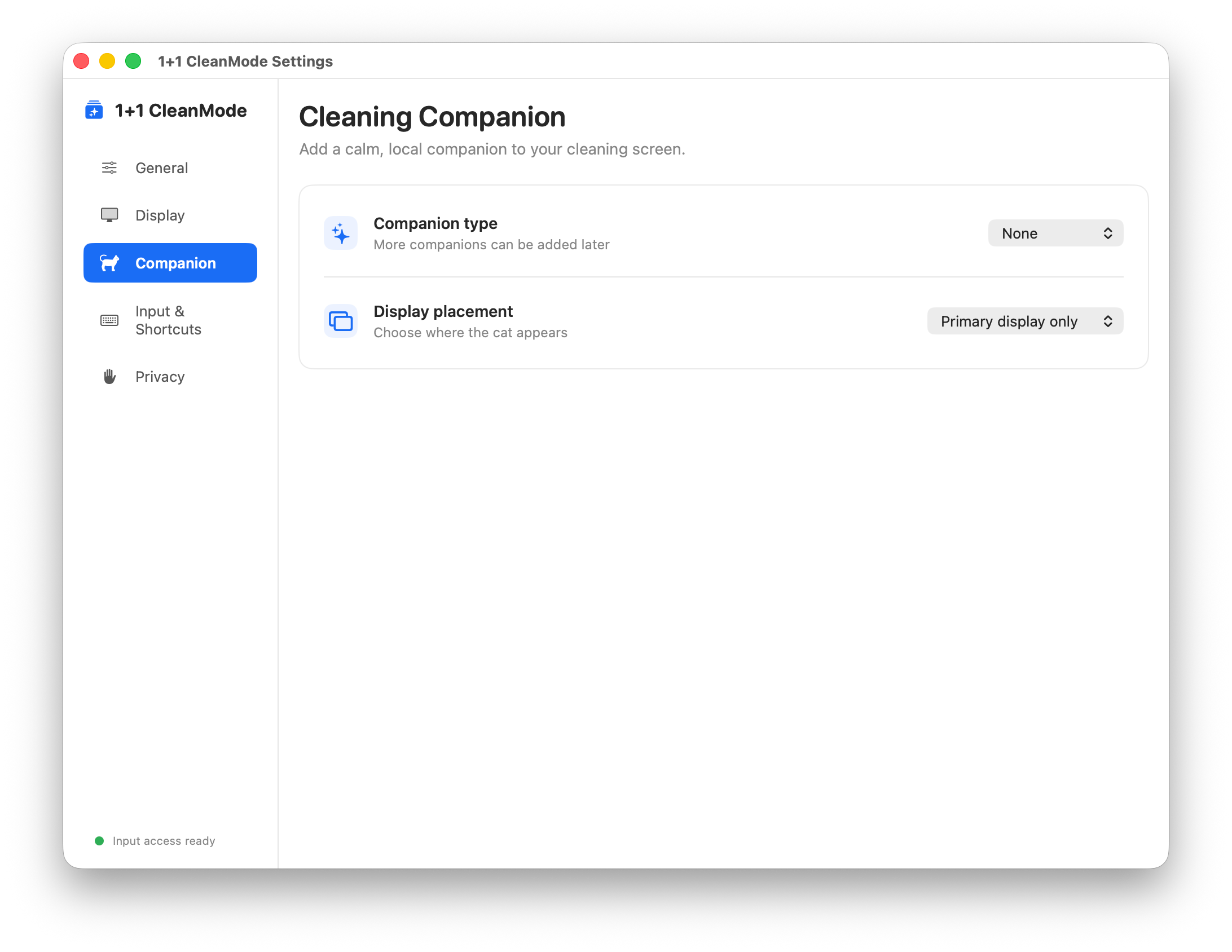This screenshot has height=952, width=1232.
Task: Click 'More companions can be added later' text
Action: point(491,244)
